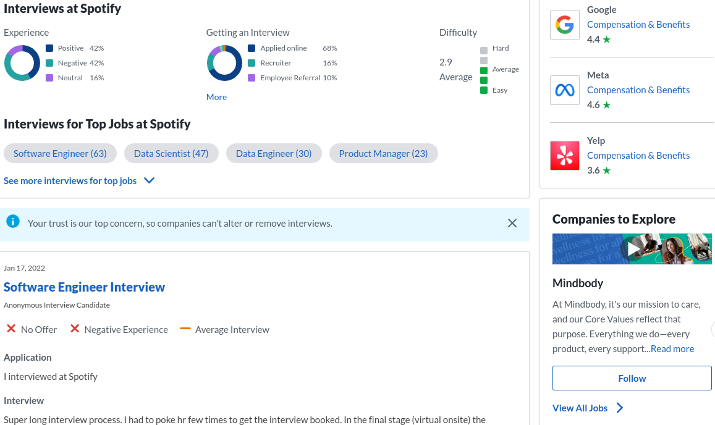
Task: Open the Google company logo
Action: tap(565, 25)
